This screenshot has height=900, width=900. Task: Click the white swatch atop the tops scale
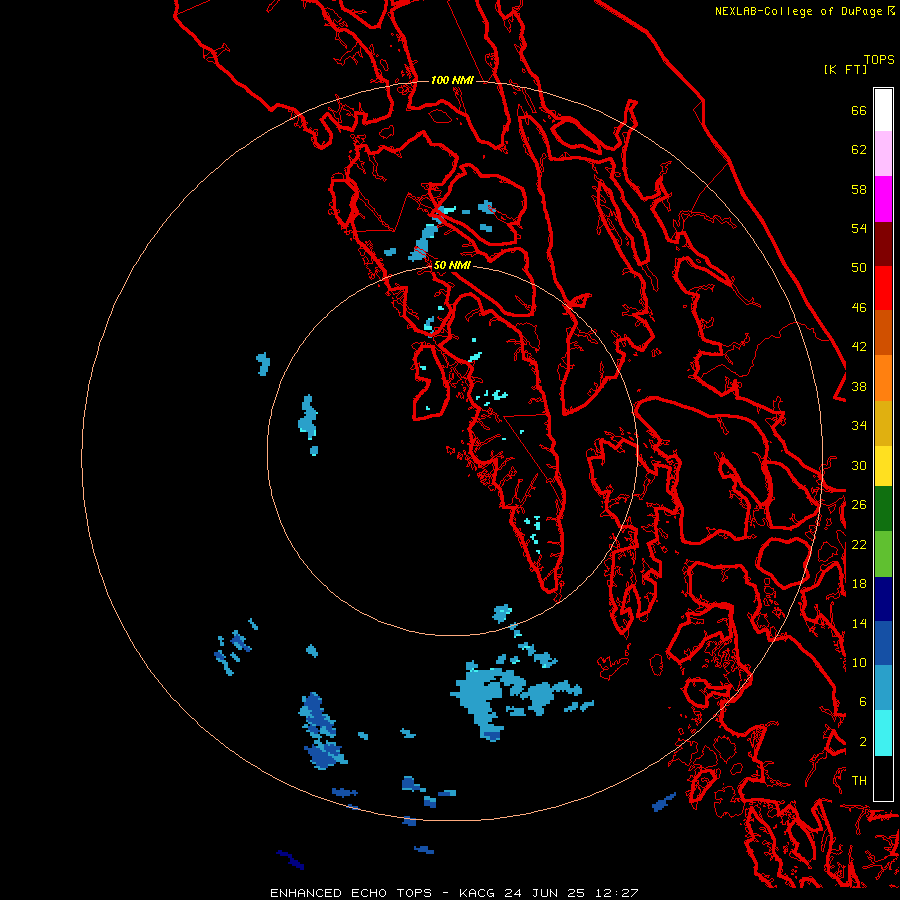(883, 110)
